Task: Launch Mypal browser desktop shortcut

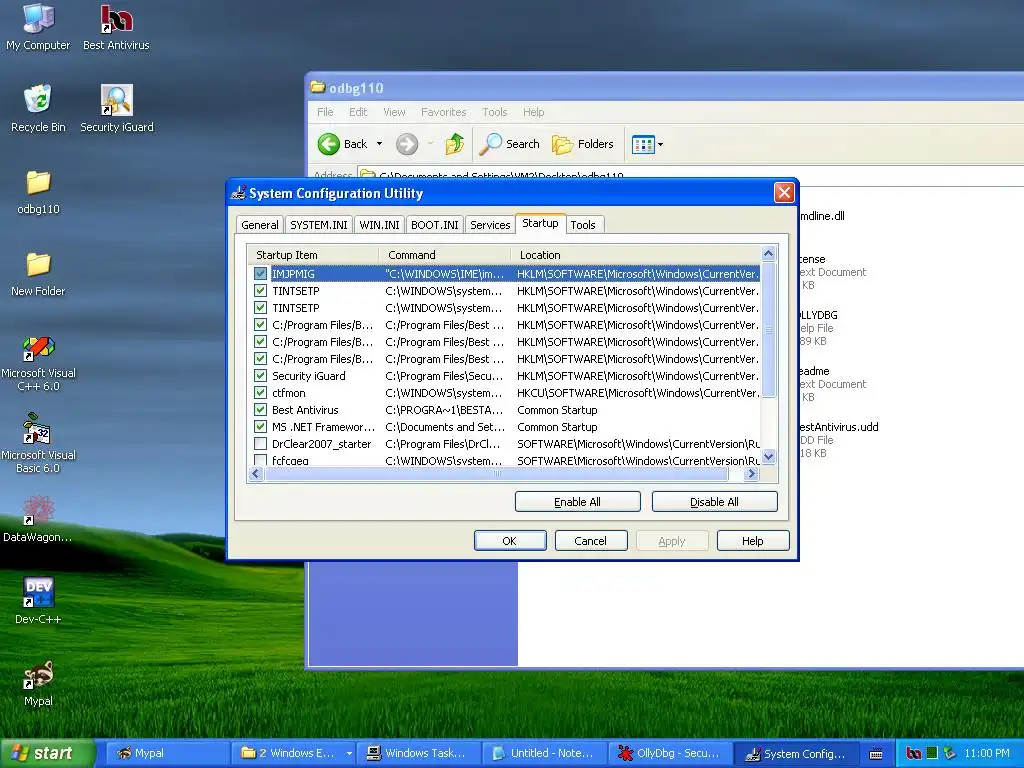Action: click(38, 683)
